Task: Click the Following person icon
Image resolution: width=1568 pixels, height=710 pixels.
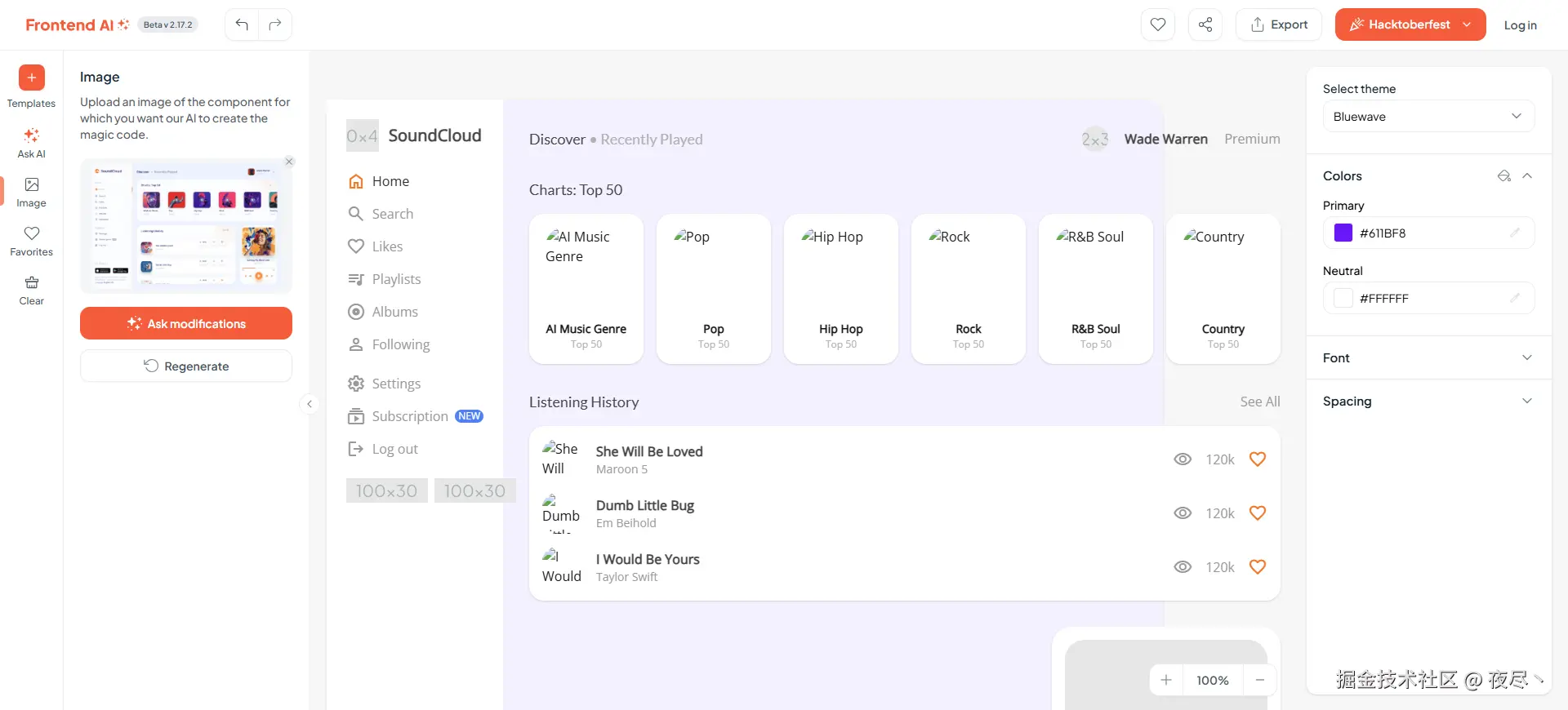Action: pyautogui.click(x=356, y=344)
